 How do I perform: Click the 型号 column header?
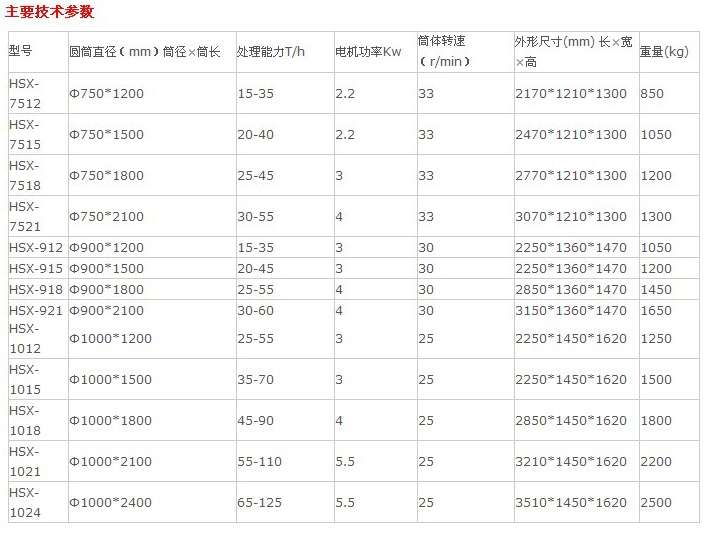[21, 51]
